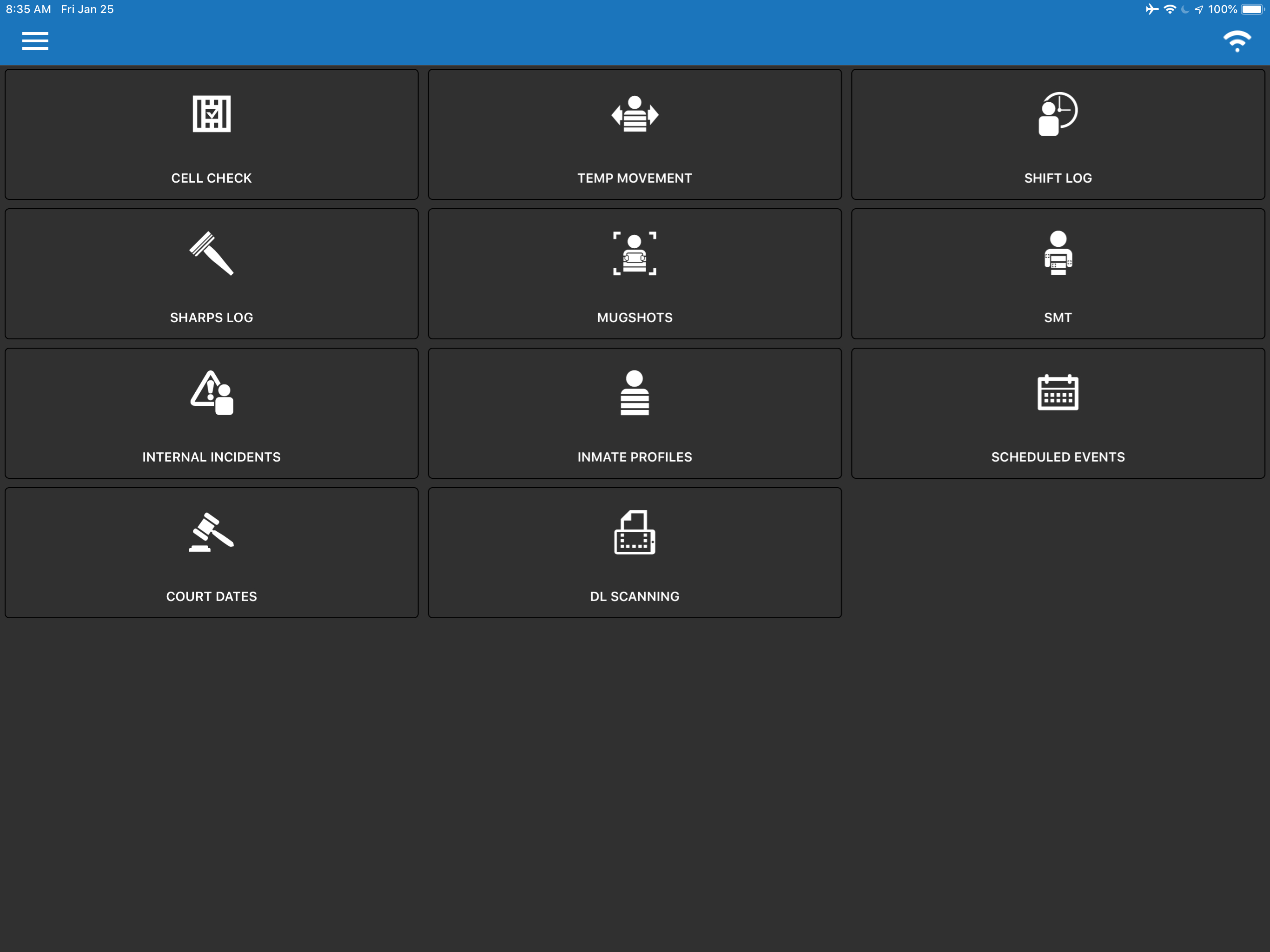Tap the battery indicator in status bar
This screenshot has width=1270, height=952.
click(1253, 9)
